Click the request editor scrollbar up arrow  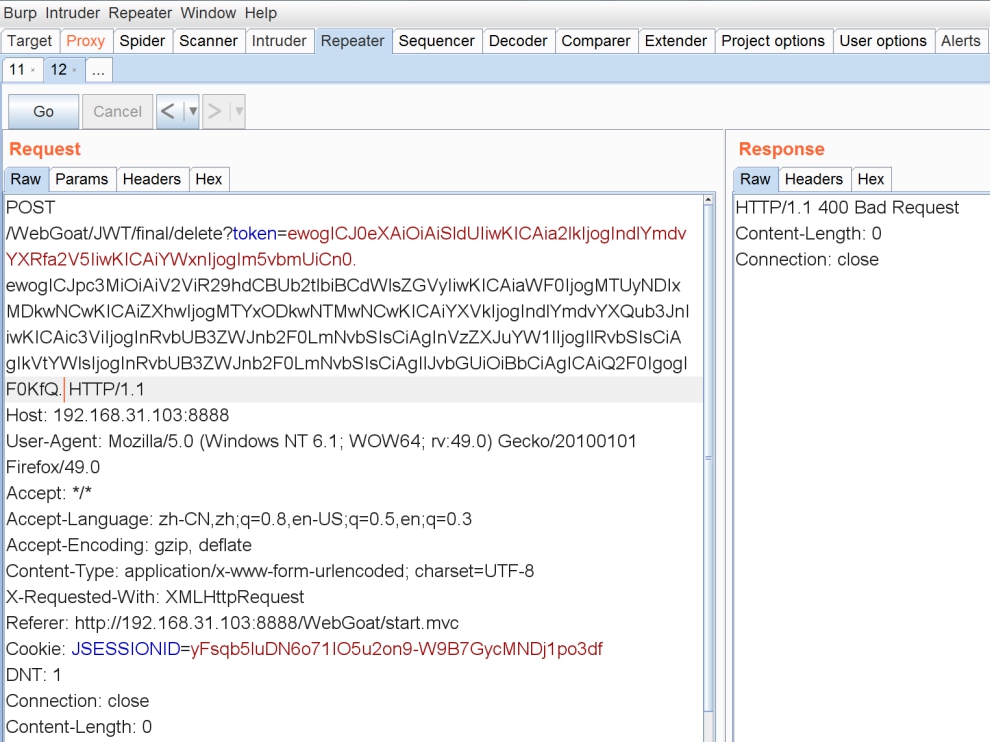708,200
